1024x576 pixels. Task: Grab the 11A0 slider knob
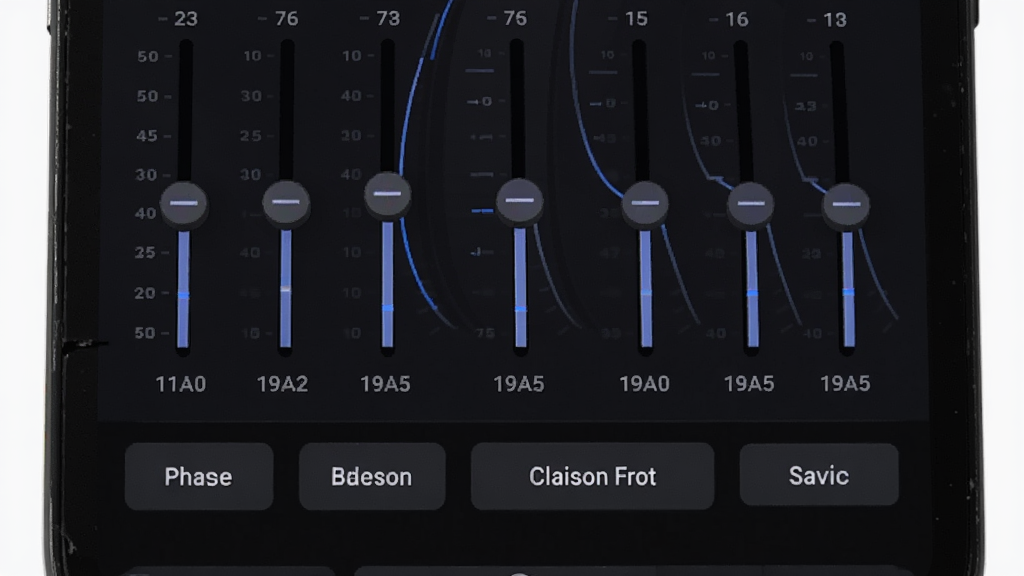pos(184,204)
